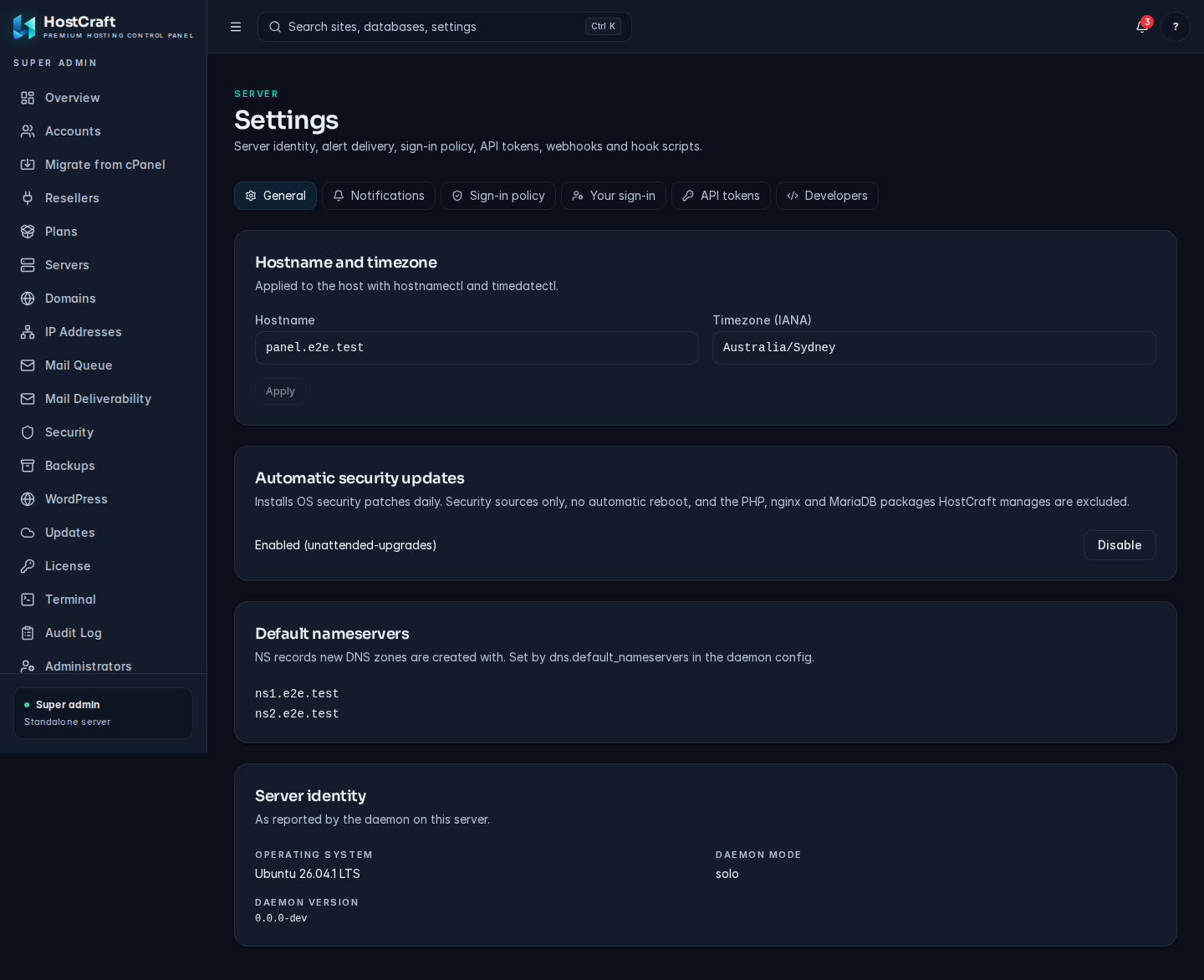Focus the search sites, databases, settings box

(445, 27)
